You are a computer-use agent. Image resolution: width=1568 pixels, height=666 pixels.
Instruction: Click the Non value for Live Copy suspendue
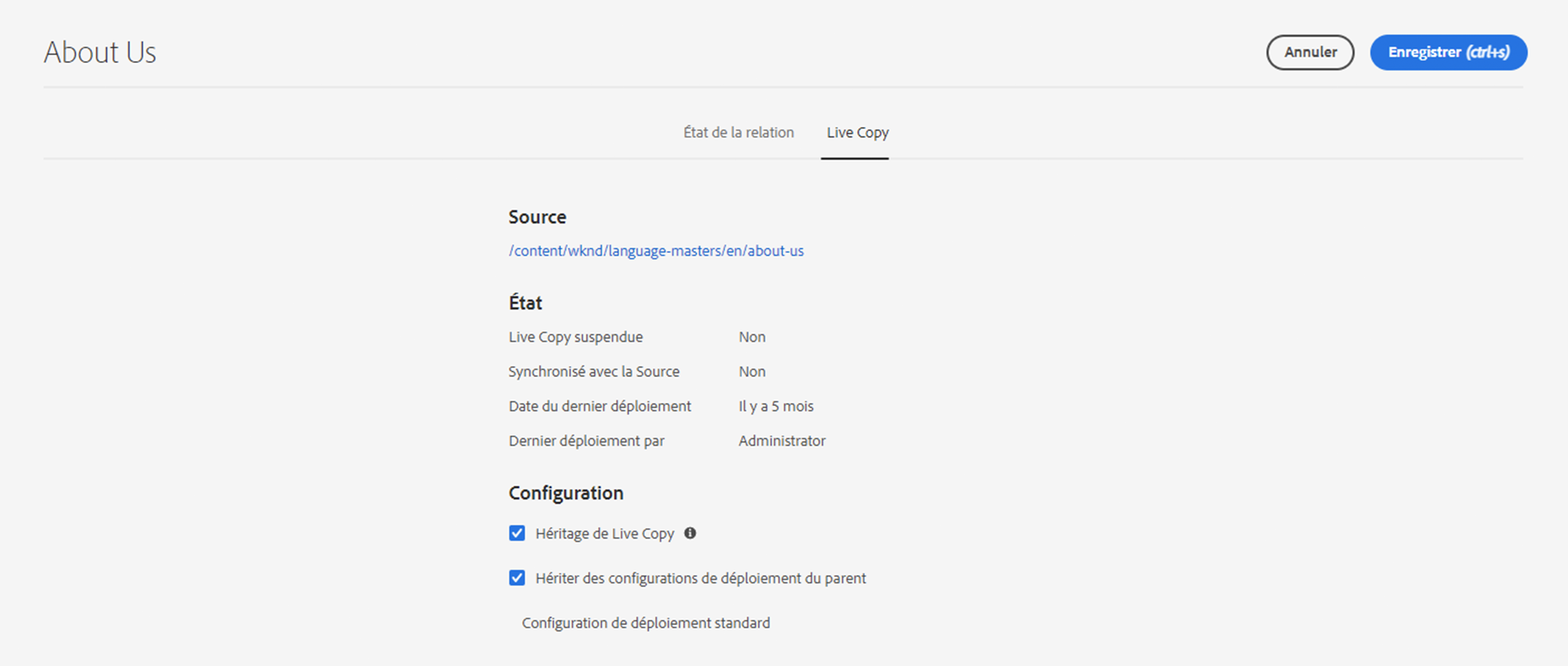[x=752, y=337]
